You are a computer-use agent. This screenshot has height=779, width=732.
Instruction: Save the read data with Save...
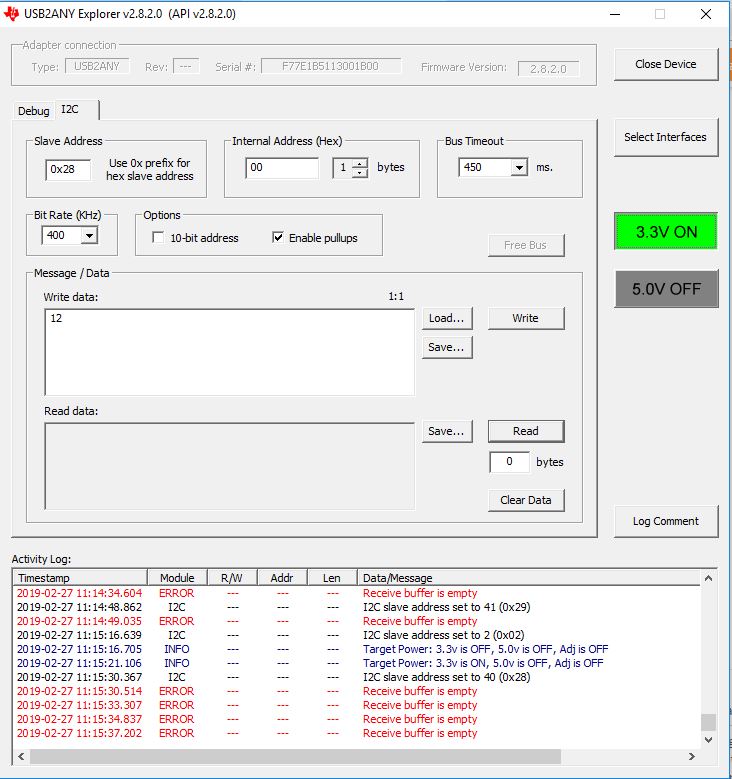pos(446,431)
